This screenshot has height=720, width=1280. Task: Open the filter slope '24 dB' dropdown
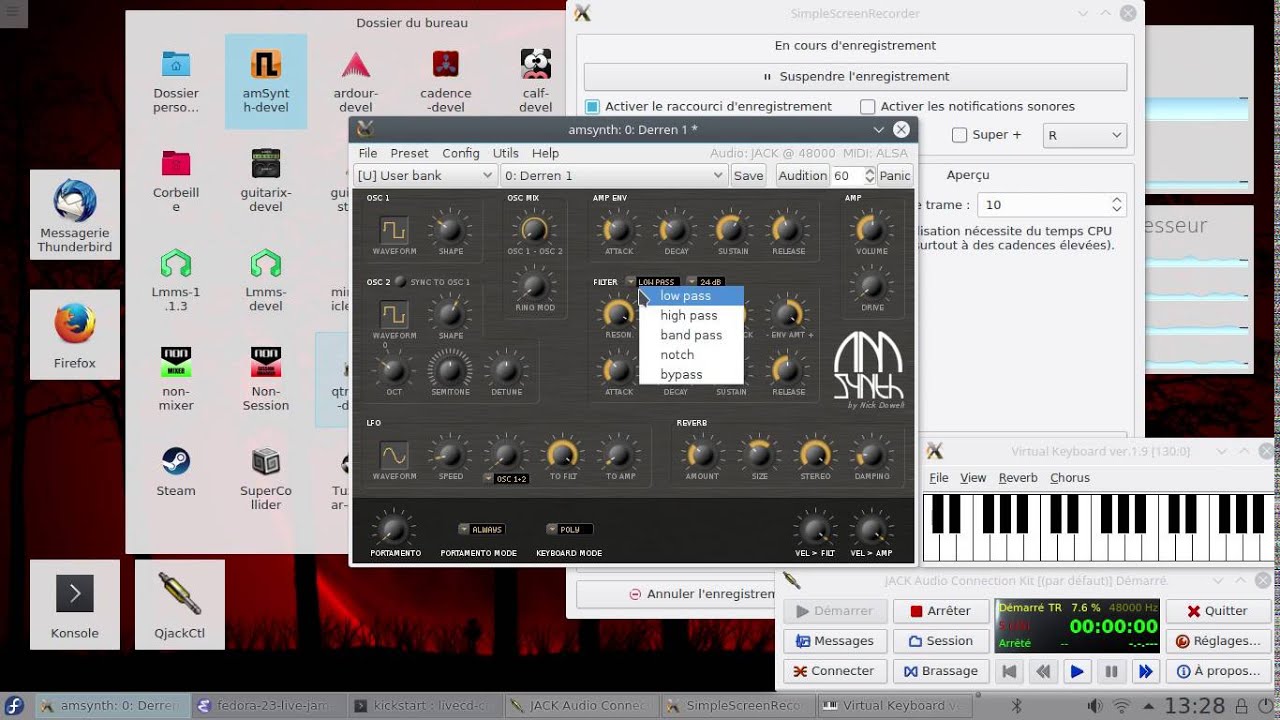pos(705,282)
